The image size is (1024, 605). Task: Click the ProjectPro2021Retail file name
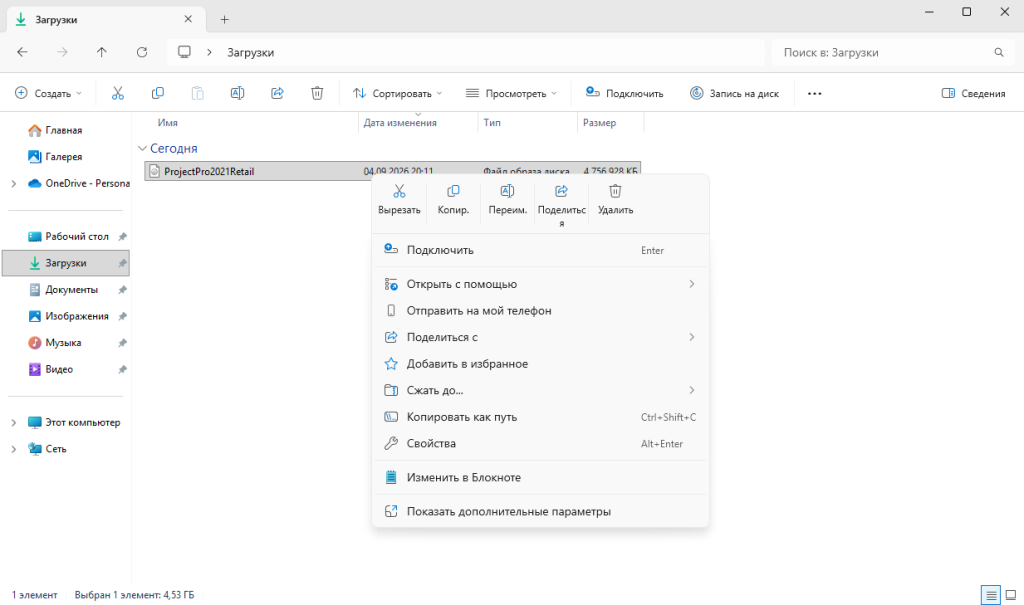pos(209,171)
